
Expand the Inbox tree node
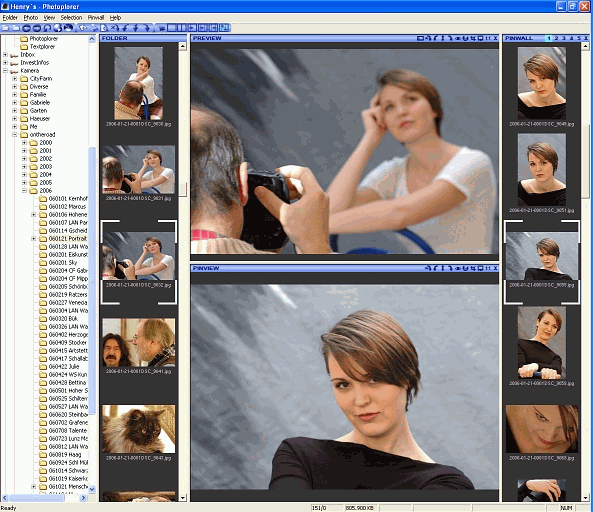[5, 55]
